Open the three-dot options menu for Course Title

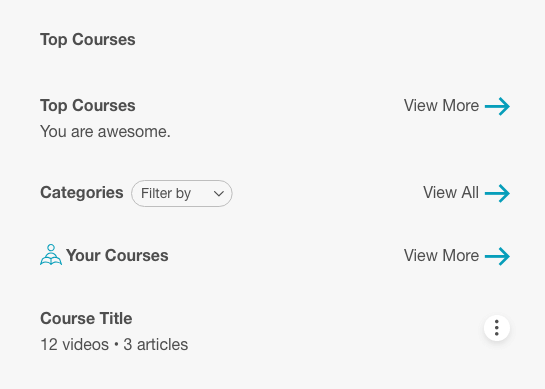click(x=497, y=328)
